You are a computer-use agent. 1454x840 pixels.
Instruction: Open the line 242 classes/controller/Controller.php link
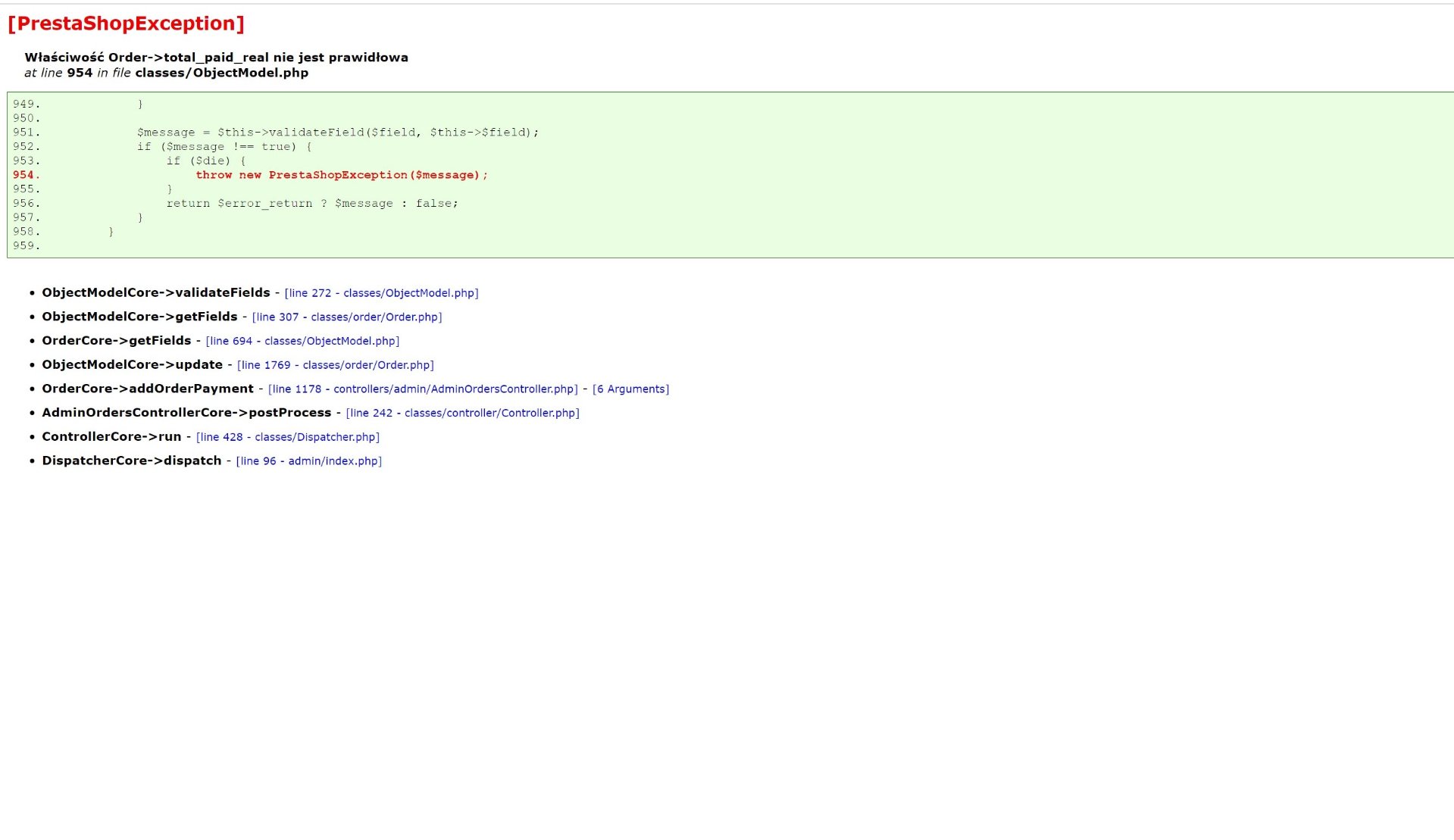click(462, 414)
